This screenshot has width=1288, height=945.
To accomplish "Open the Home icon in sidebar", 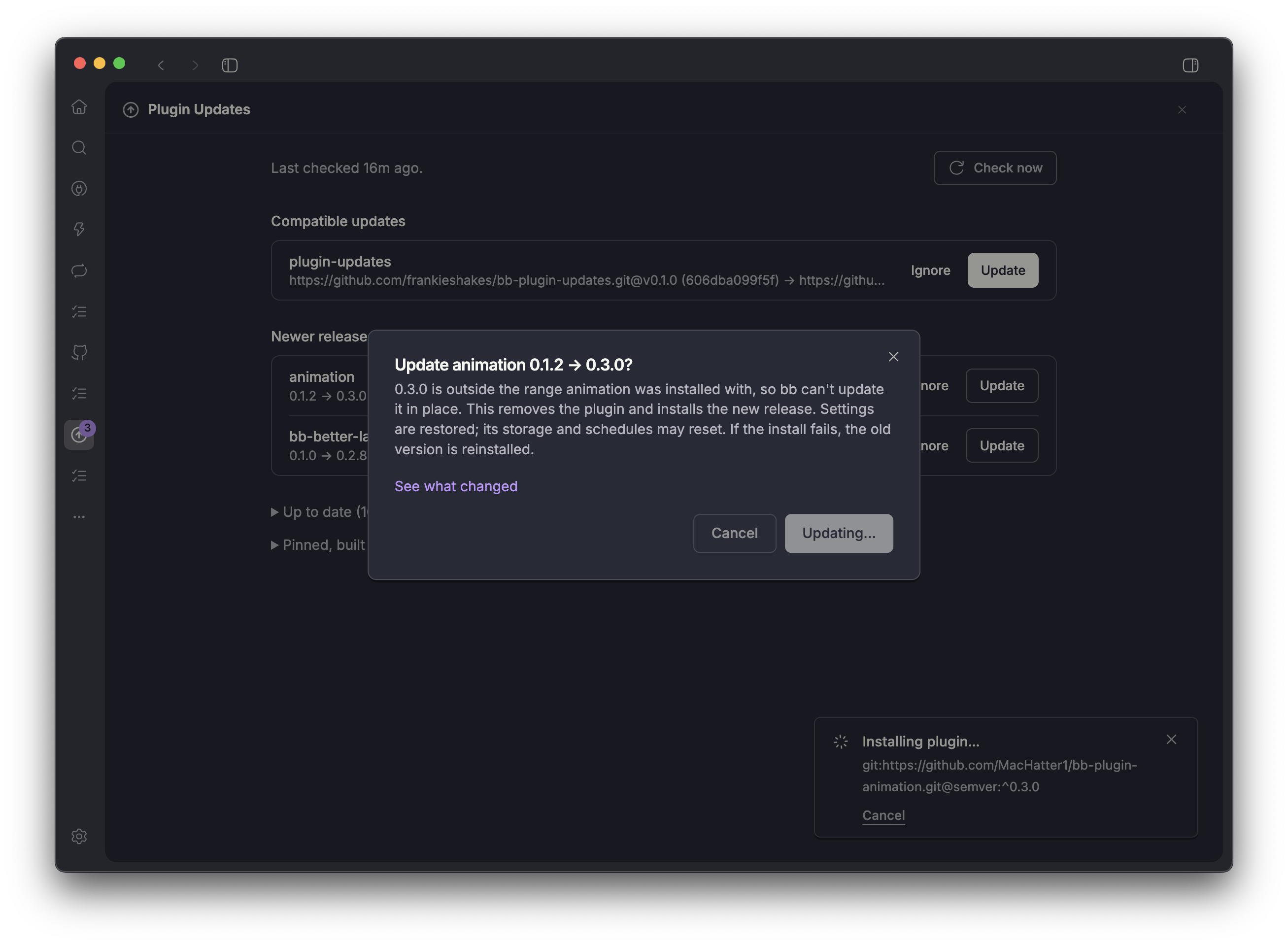I will coord(79,107).
